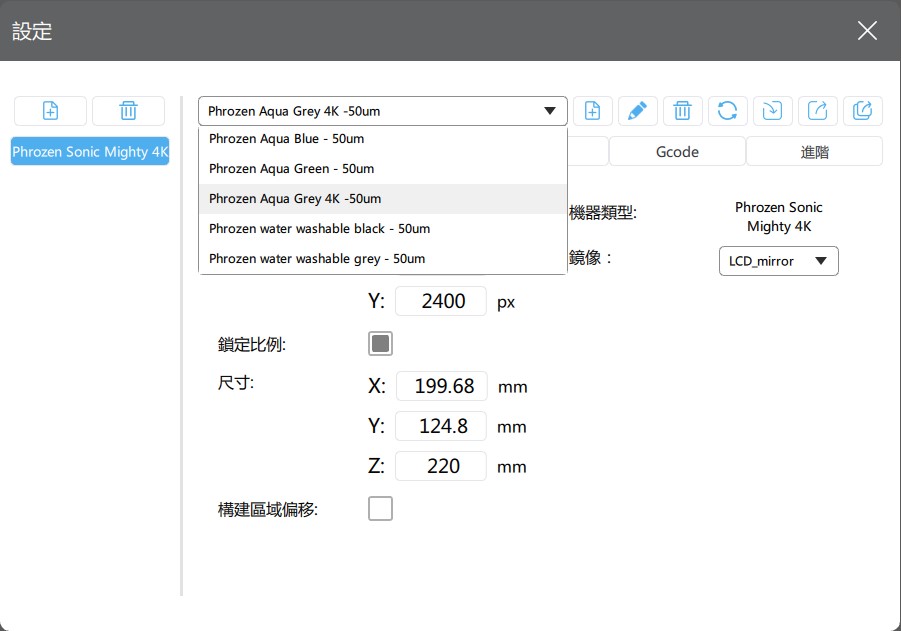Select Phrozen water washable black - 50um option
Image resolution: width=901 pixels, height=631 pixels.
tap(319, 229)
